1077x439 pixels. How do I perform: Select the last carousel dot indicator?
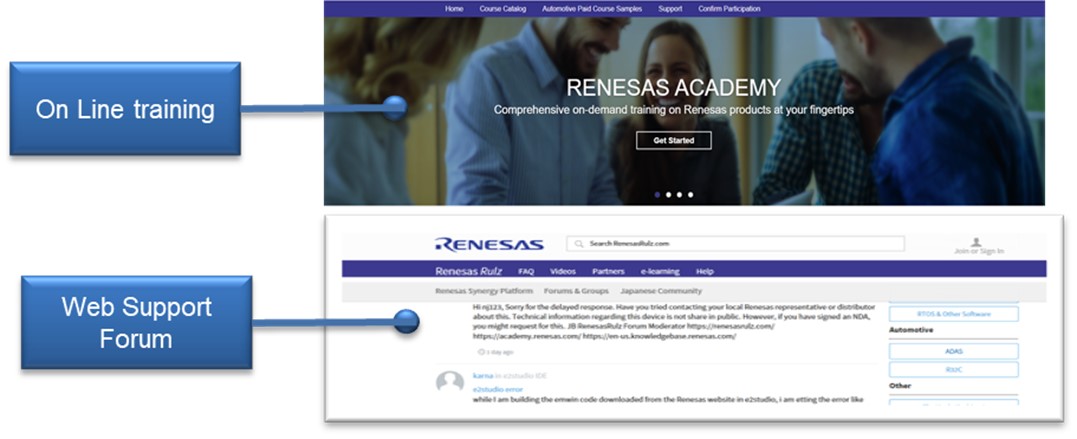click(x=690, y=194)
